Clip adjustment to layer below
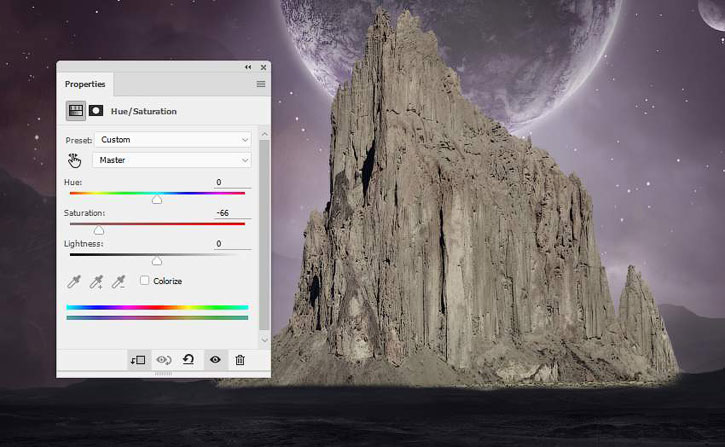Viewport: 725px width, 447px height. point(138,360)
